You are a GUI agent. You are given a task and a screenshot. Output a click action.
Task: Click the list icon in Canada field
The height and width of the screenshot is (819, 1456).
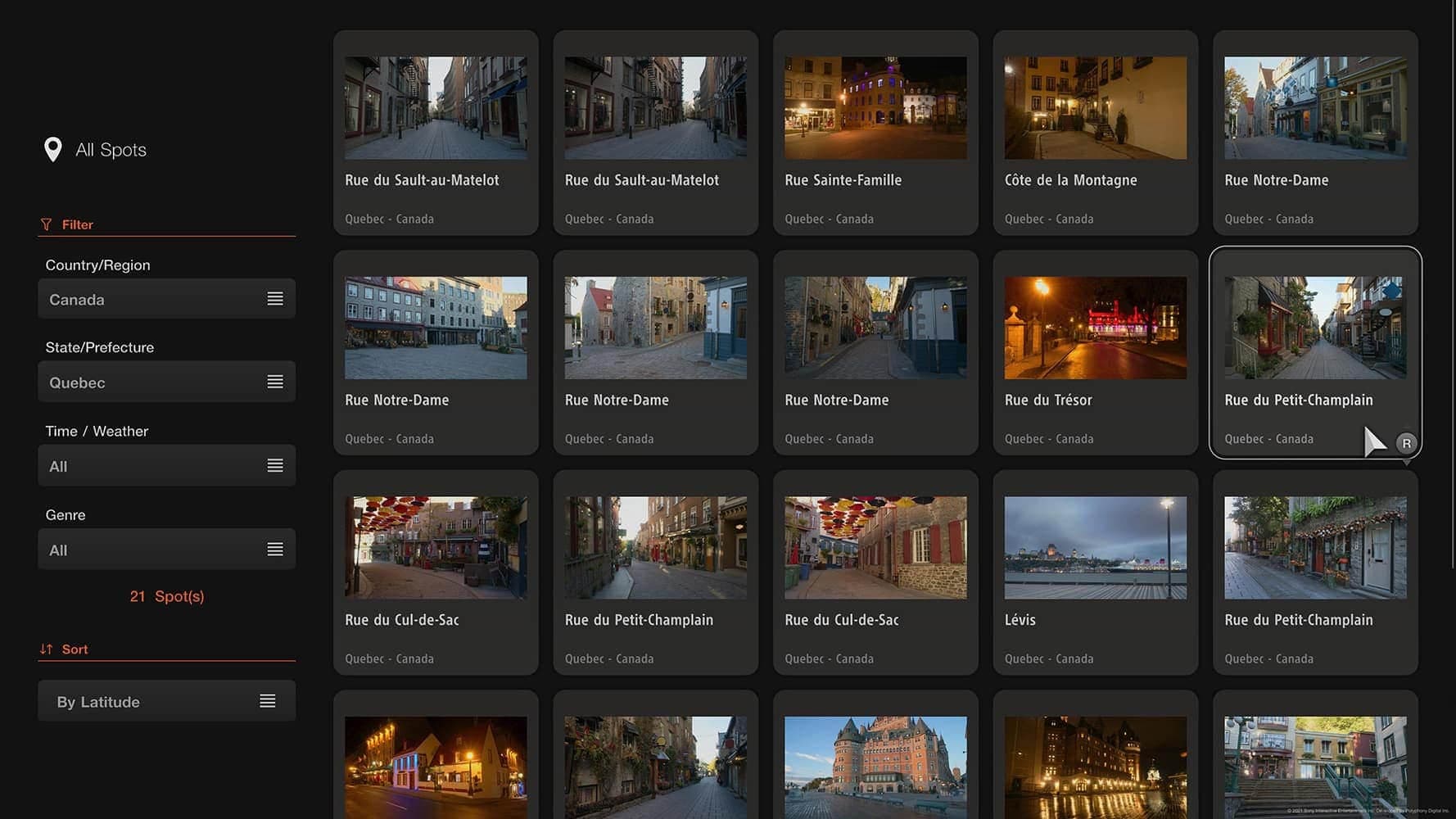tap(275, 299)
